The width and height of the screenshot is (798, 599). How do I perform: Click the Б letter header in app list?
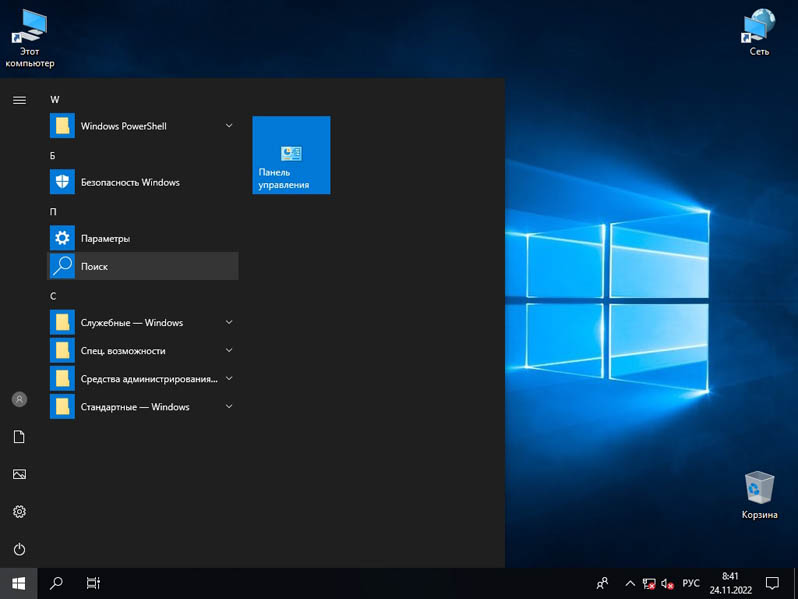pyautogui.click(x=52, y=156)
